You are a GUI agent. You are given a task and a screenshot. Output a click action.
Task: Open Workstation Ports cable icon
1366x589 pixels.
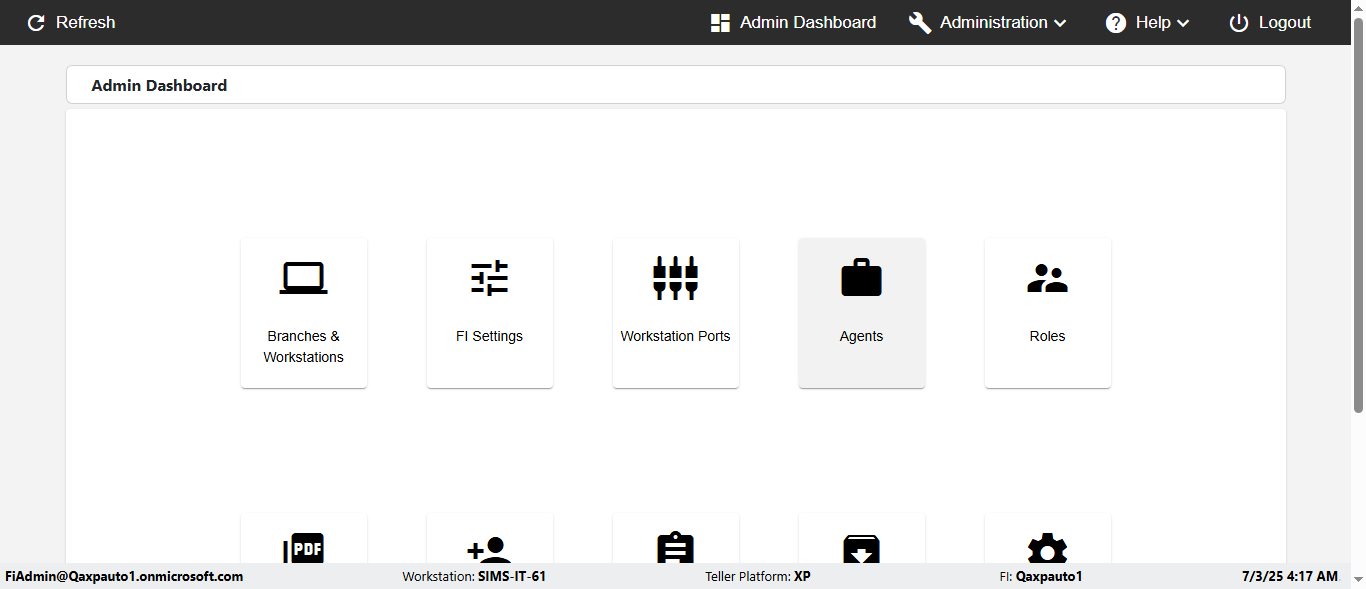click(675, 278)
